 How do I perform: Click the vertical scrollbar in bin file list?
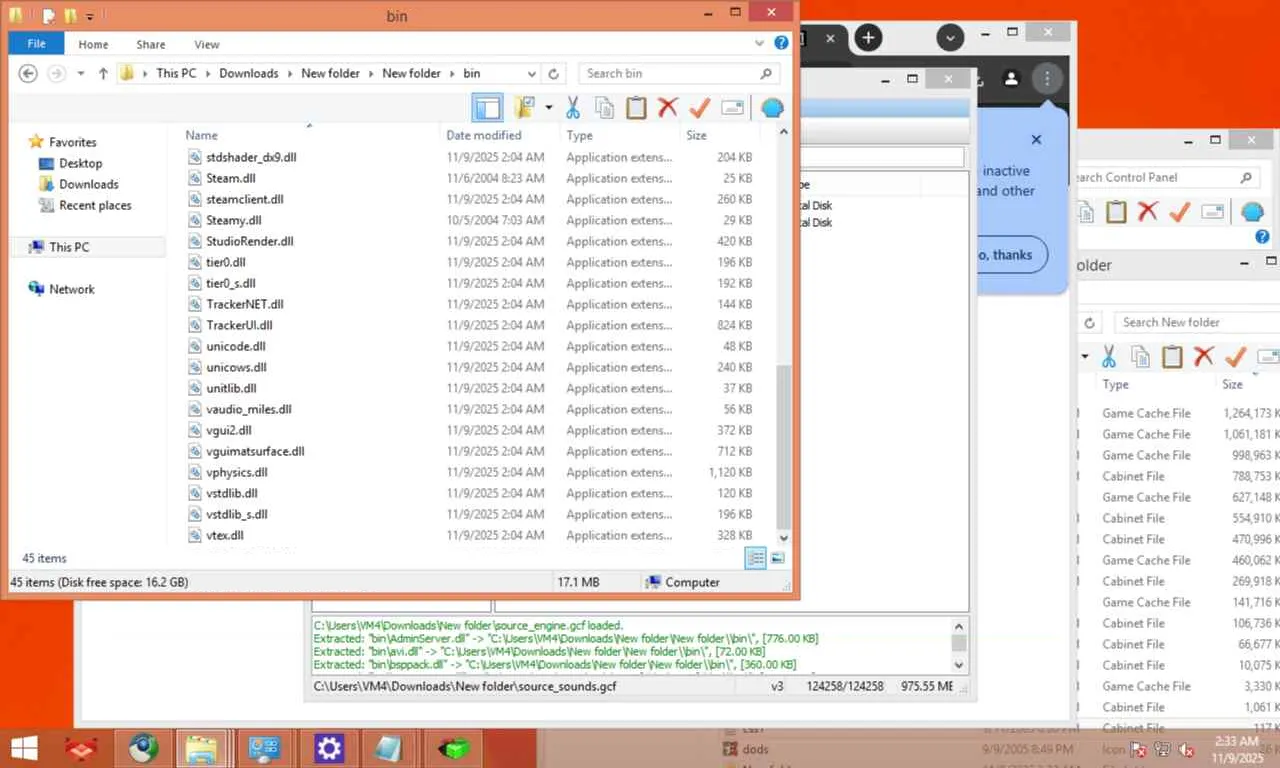click(784, 448)
